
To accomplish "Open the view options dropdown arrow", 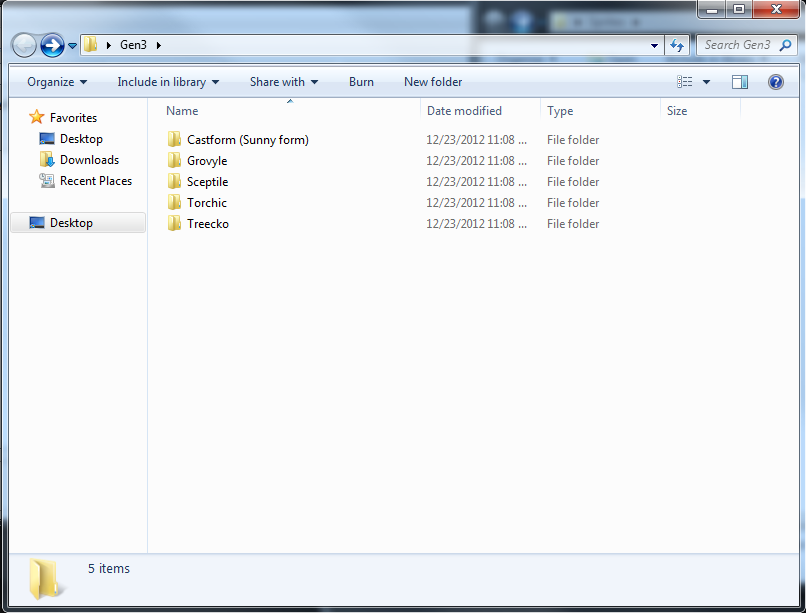I will click(707, 82).
